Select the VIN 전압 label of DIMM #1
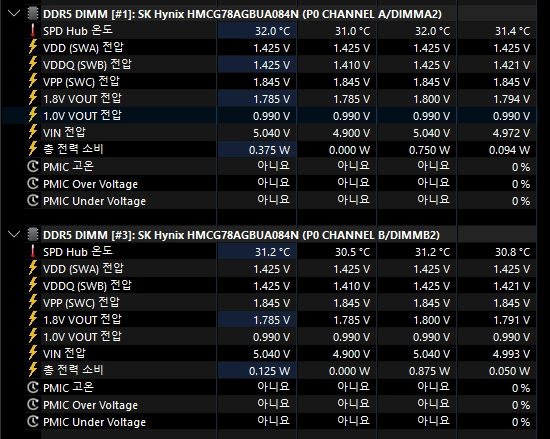550x439 pixels. (64, 133)
